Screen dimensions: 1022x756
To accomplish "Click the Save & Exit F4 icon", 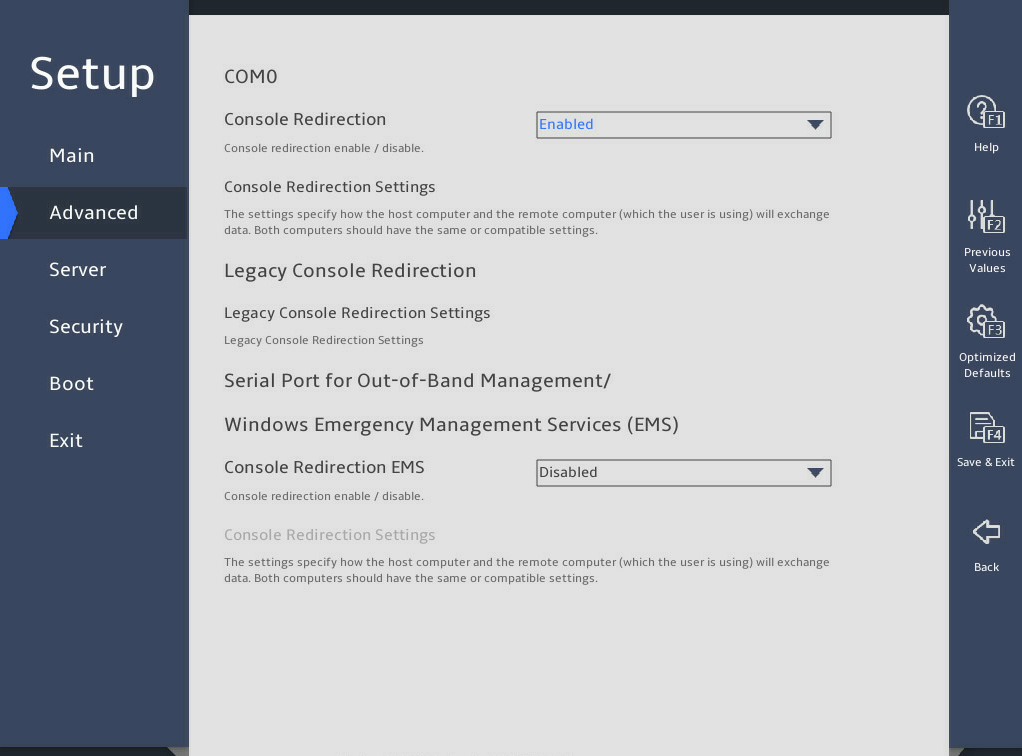I will click(x=986, y=427).
